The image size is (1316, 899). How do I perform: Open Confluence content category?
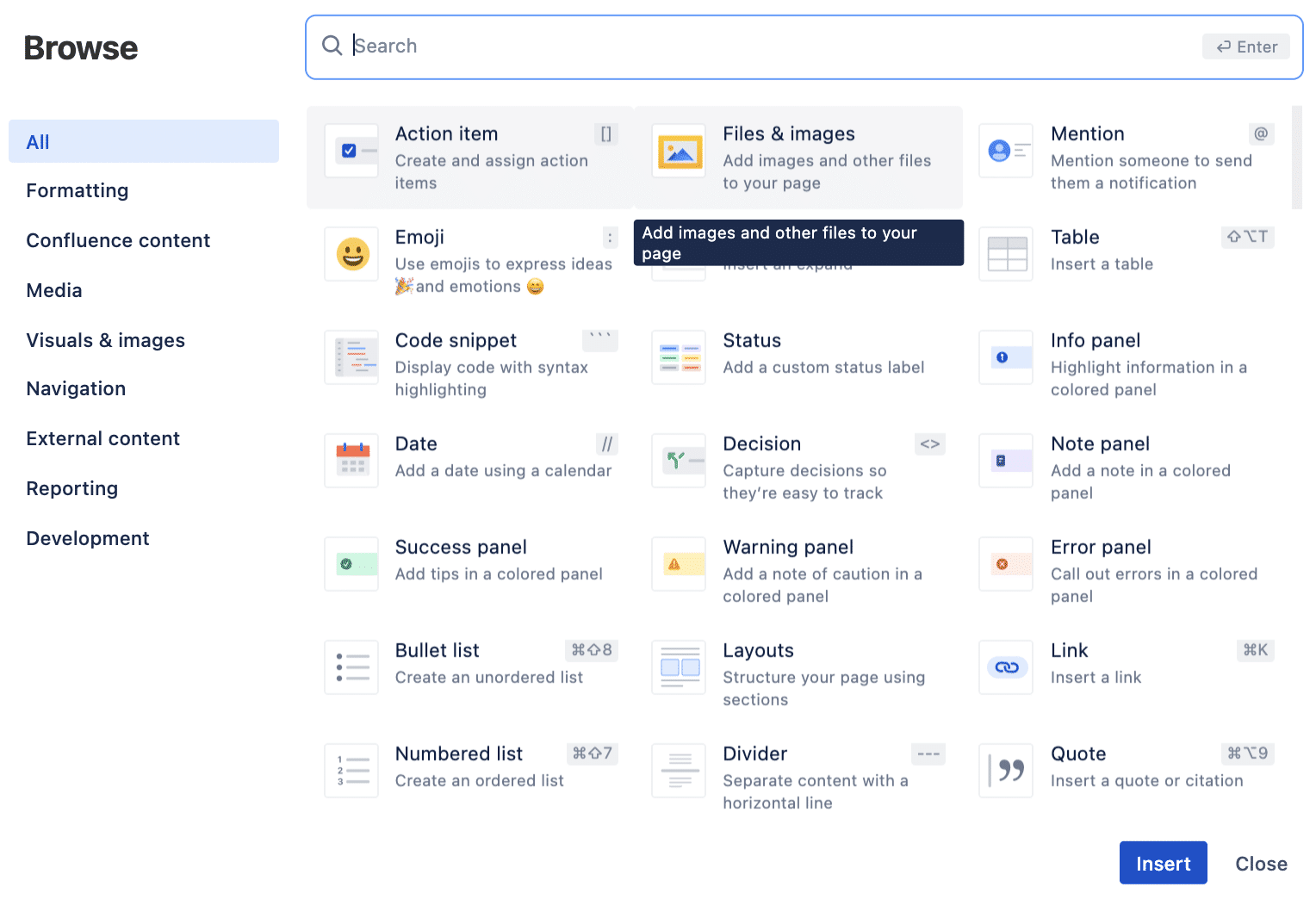(118, 240)
